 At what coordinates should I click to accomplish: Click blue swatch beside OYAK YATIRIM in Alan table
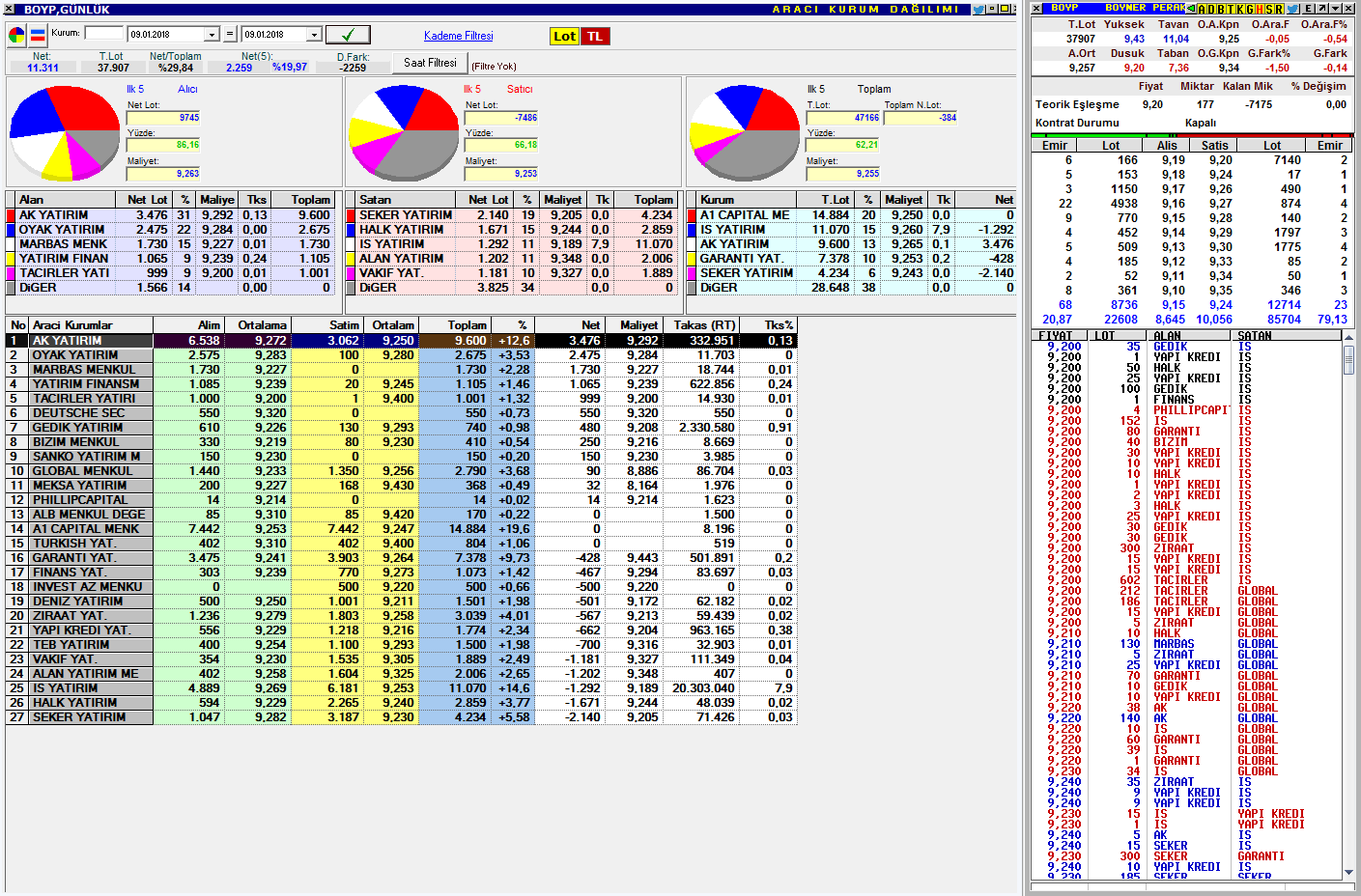11,230
